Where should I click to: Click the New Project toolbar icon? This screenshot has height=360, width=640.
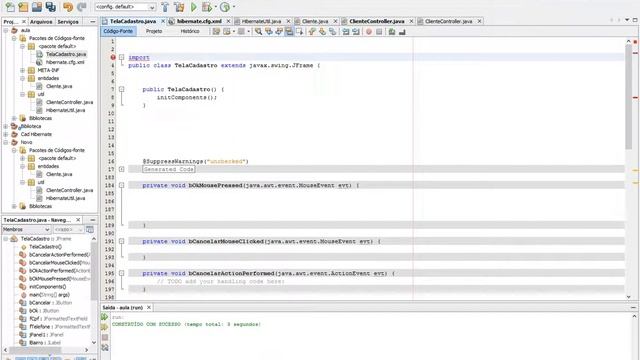pyautogui.click(x=23, y=7)
